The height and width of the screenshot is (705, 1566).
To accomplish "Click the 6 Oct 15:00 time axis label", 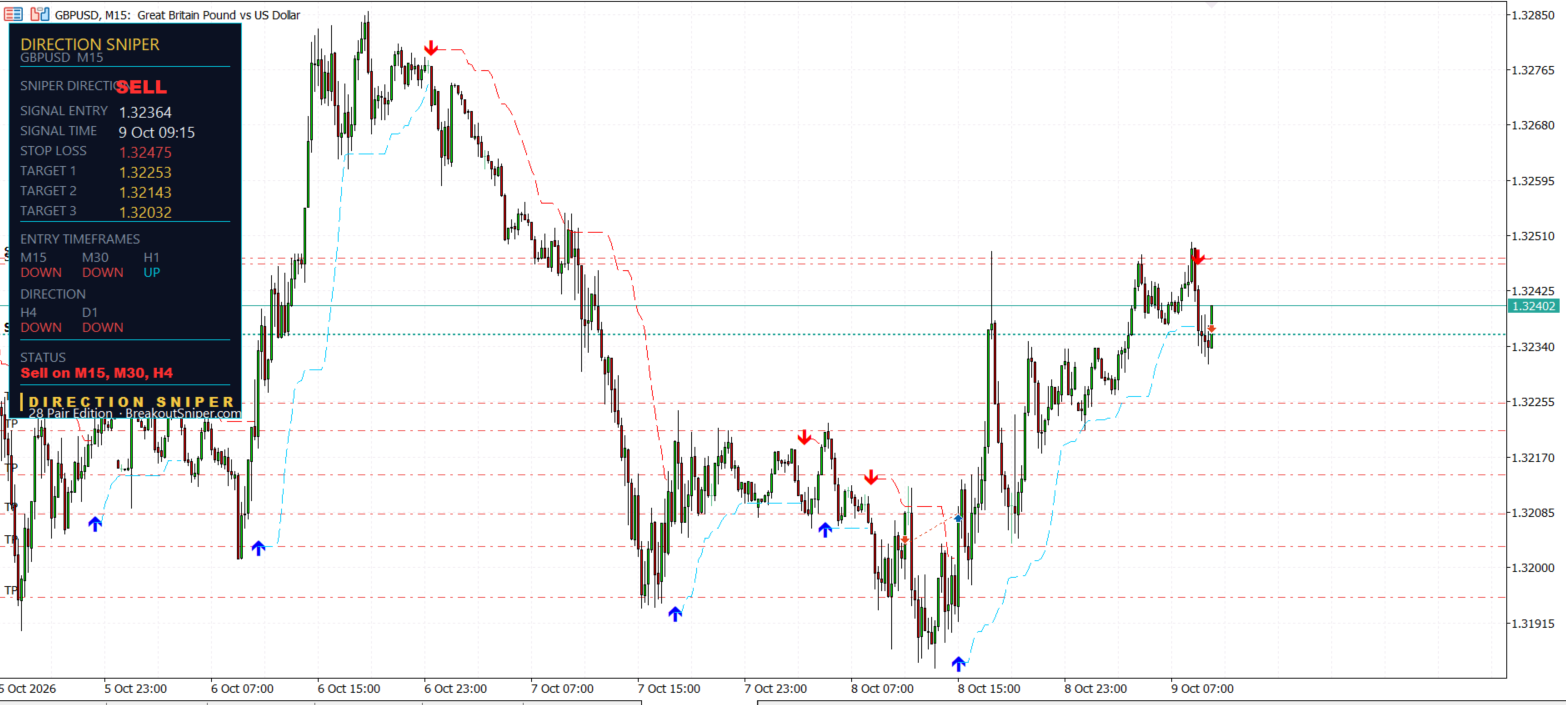I will click(x=349, y=688).
